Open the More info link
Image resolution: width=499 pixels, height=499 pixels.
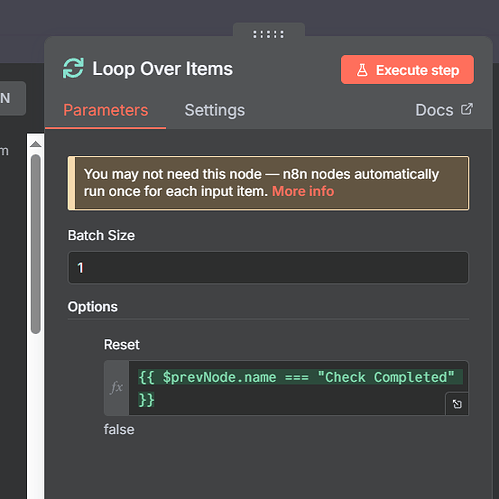[x=303, y=191]
